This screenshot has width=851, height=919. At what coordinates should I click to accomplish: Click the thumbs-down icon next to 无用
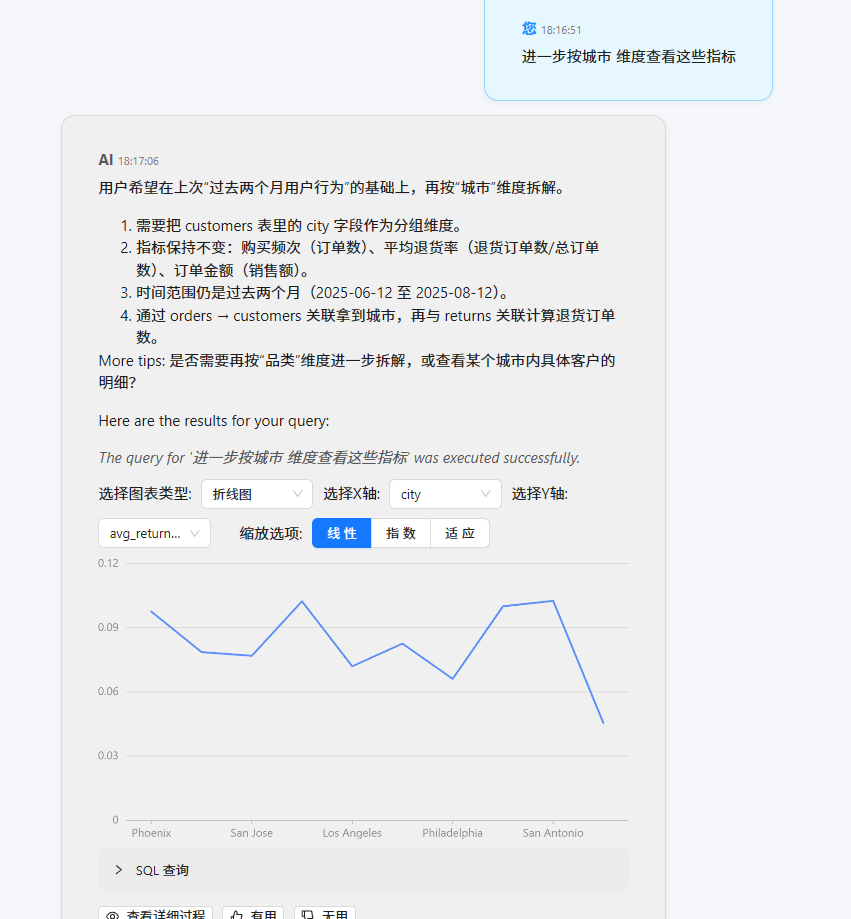pos(308,914)
